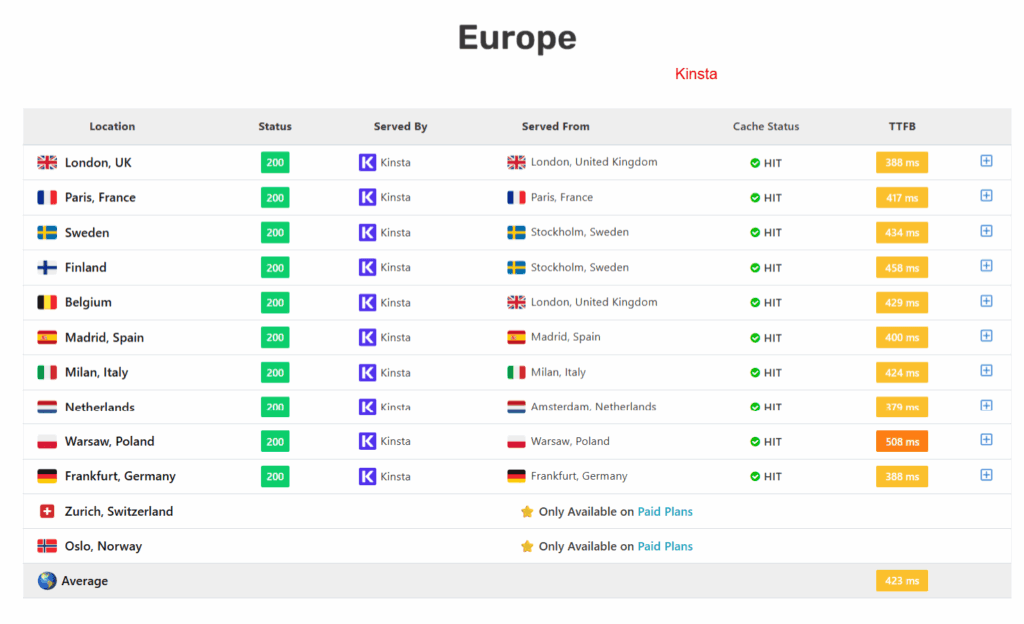
Task: Expand the Belgium row details
Action: tap(987, 300)
